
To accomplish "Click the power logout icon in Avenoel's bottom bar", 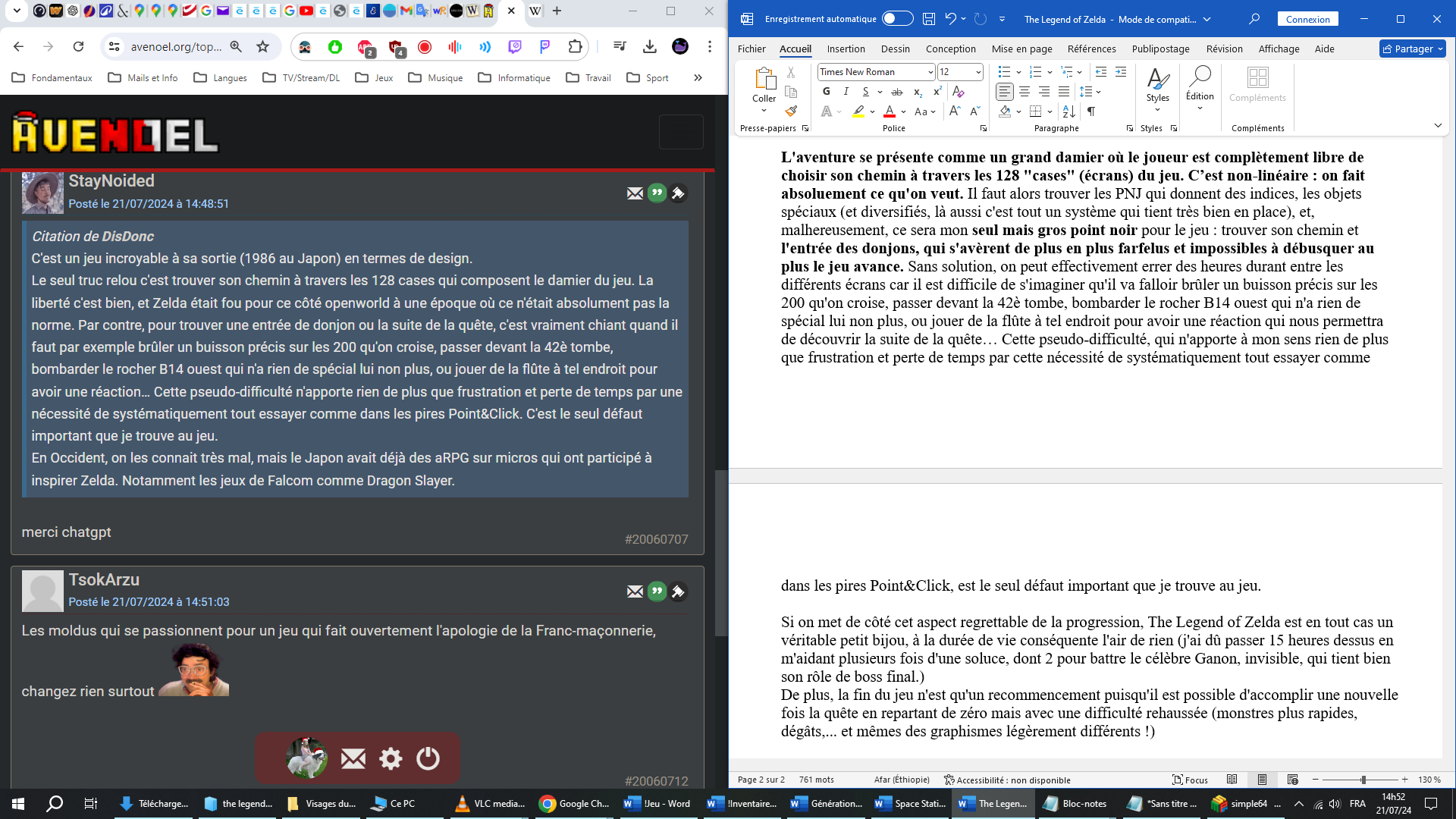I will [428, 758].
